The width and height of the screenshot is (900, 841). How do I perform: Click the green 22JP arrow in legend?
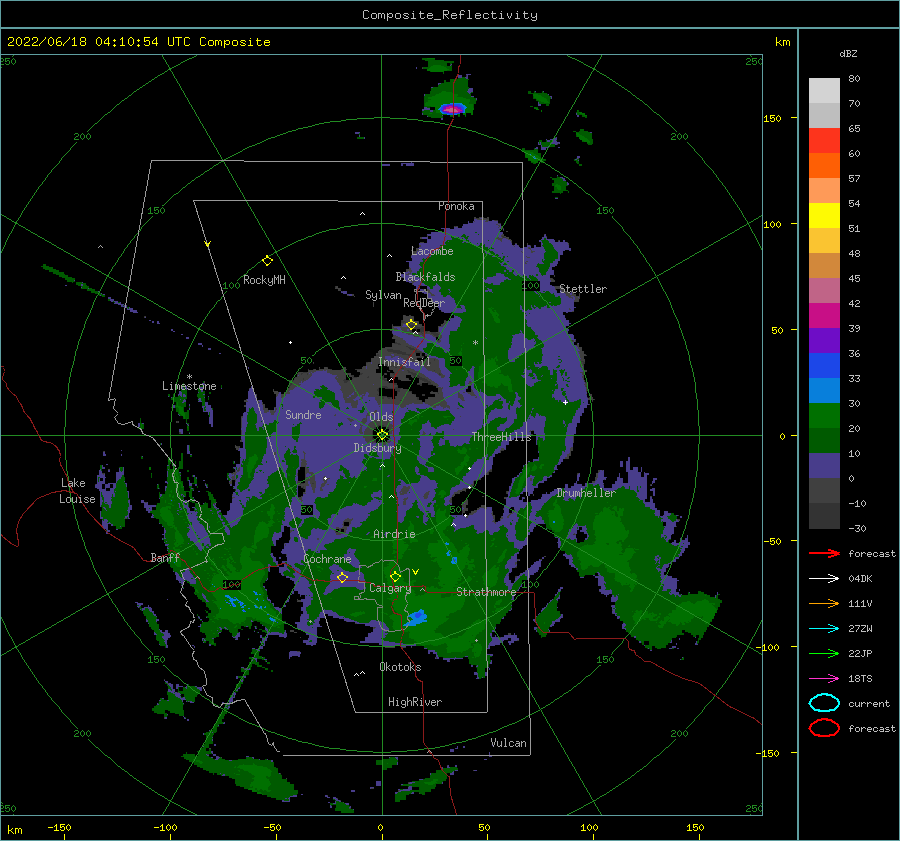[824, 653]
